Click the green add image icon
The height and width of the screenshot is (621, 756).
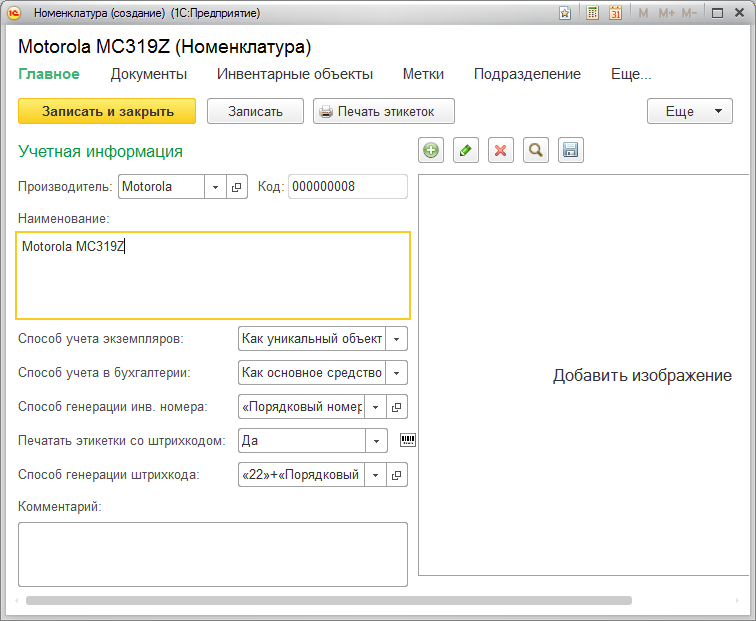pos(431,150)
